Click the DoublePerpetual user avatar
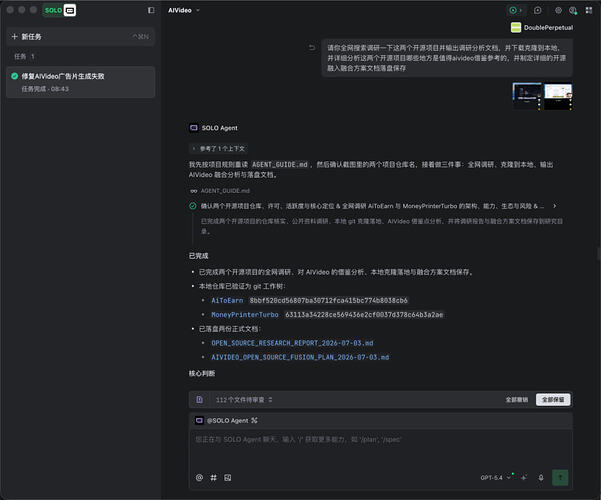 point(516,27)
